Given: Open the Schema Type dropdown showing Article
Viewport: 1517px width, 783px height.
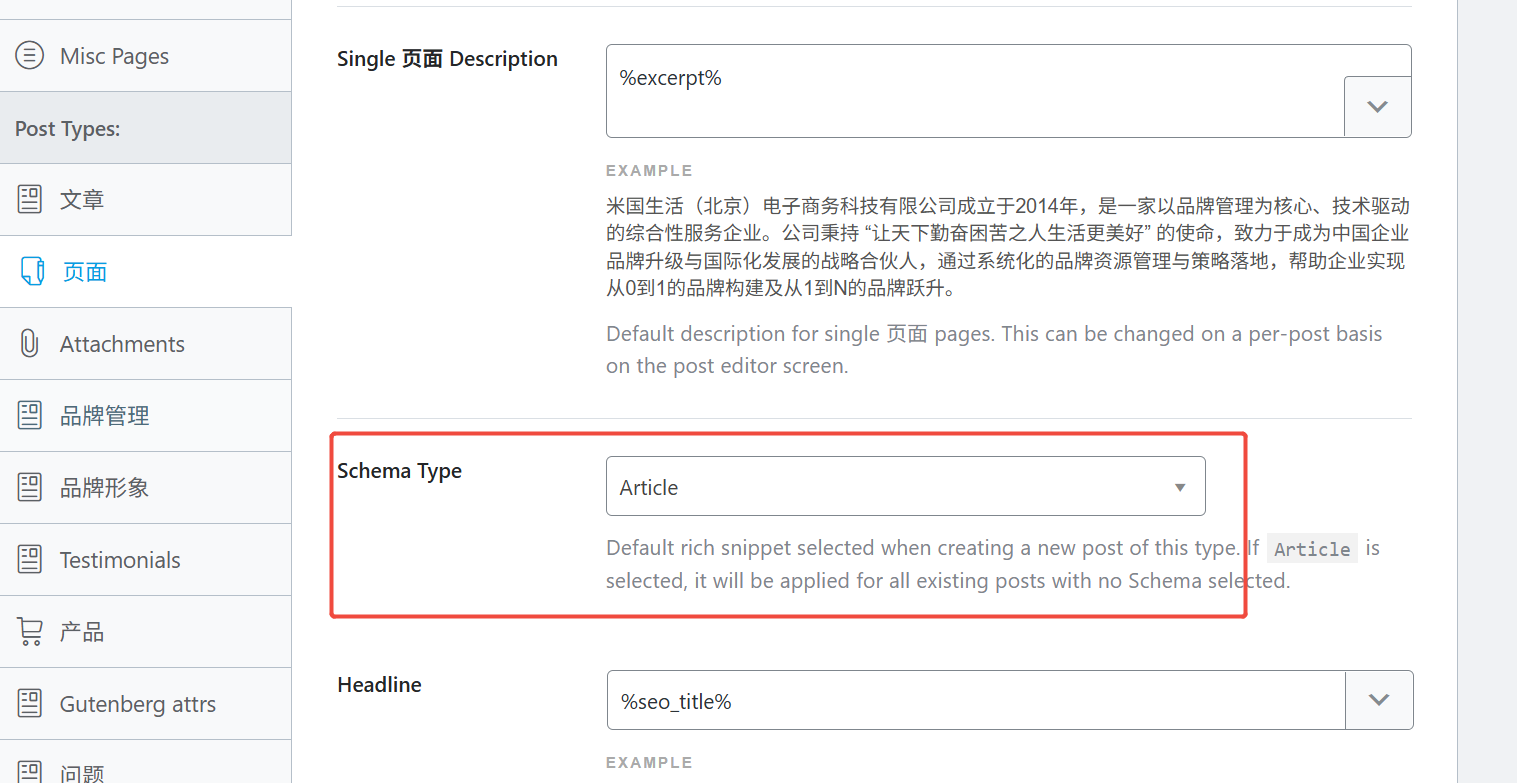Looking at the screenshot, I should coord(905,487).
